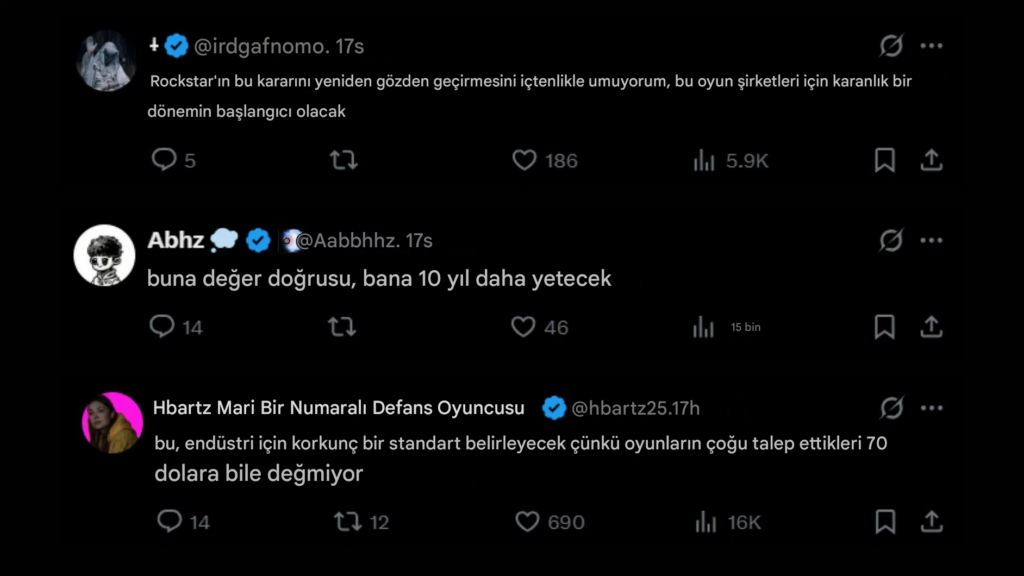Image resolution: width=1024 pixels, height=576 pixels.
Task: Open more menu on Hbartz tweet
Action: point(931,407)
